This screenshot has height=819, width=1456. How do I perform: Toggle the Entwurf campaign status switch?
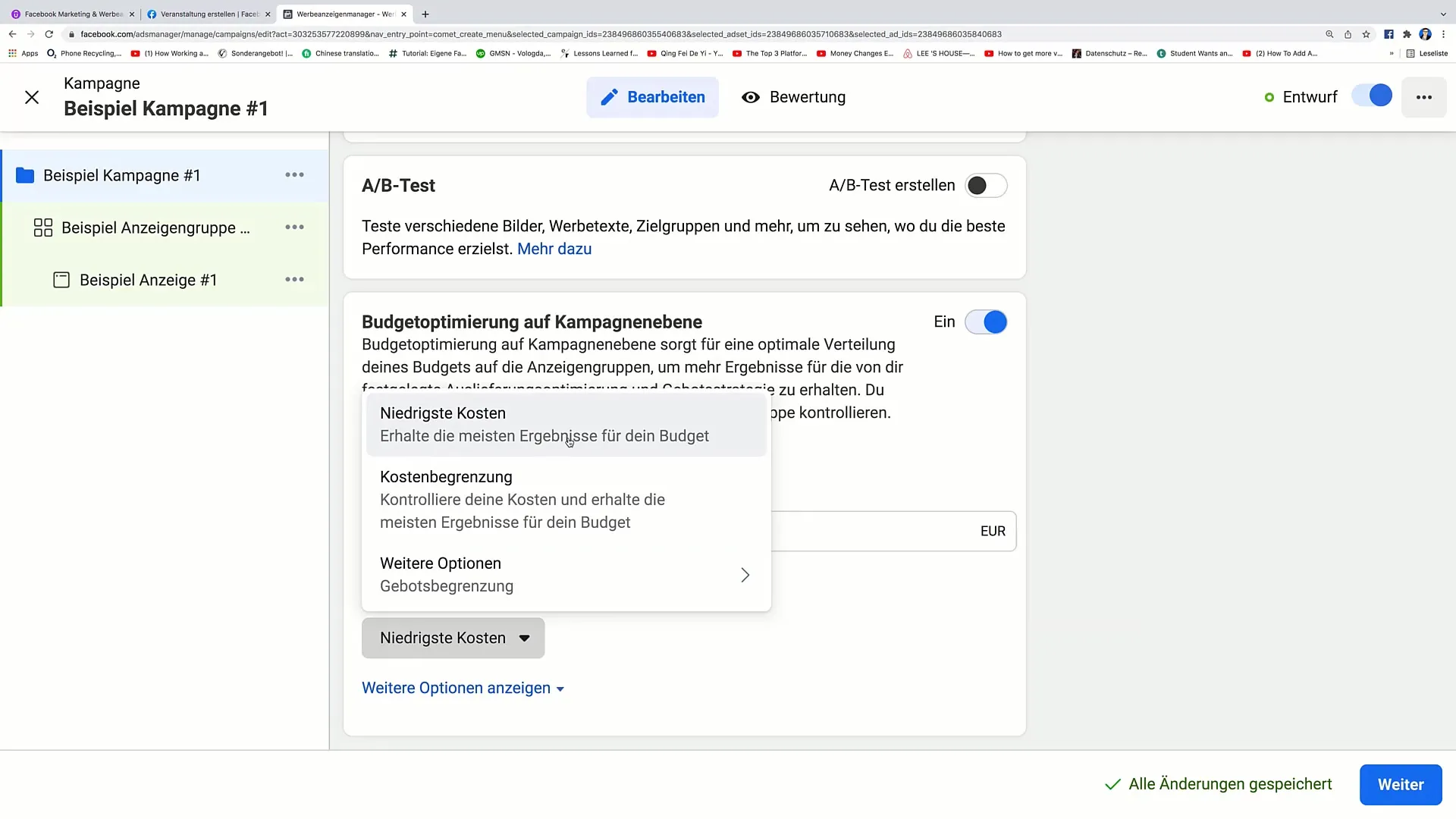point(1372,96)
